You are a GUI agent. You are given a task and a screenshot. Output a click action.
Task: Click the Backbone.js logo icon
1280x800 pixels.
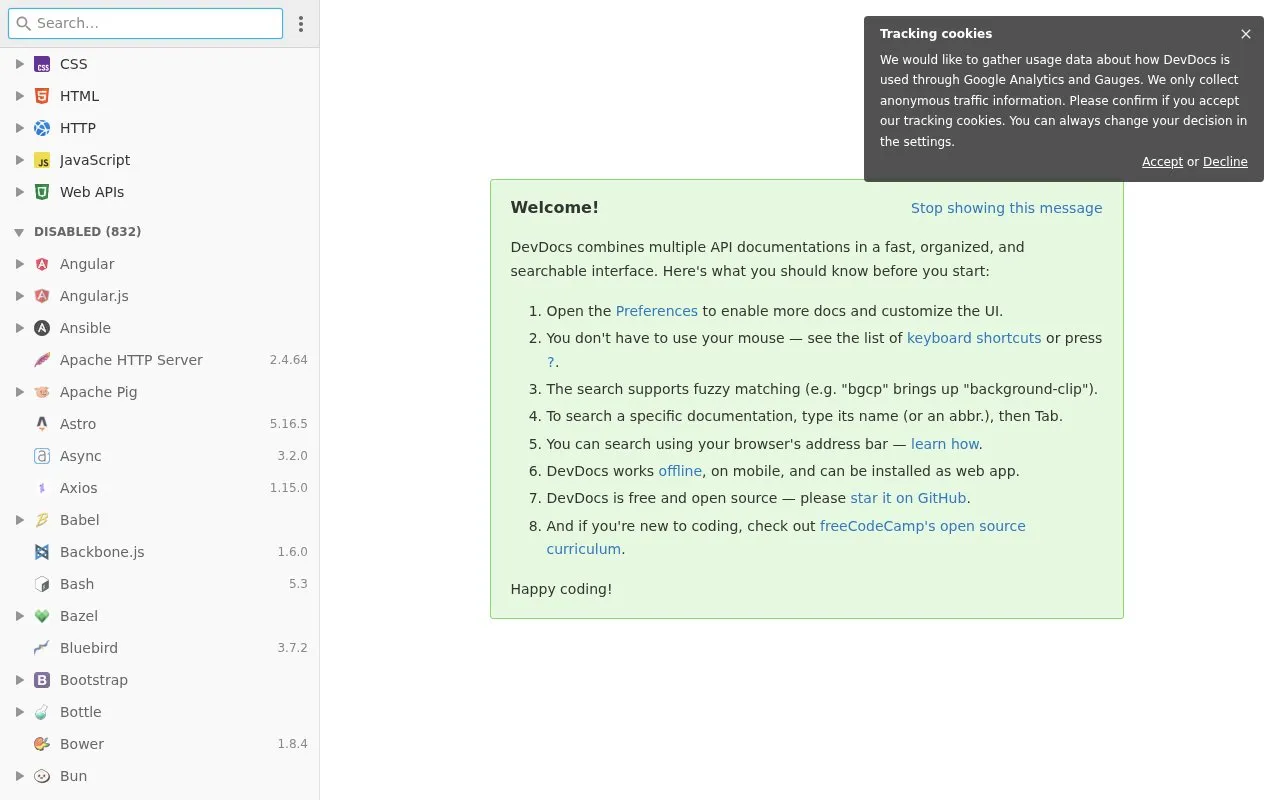coord(42,552)
